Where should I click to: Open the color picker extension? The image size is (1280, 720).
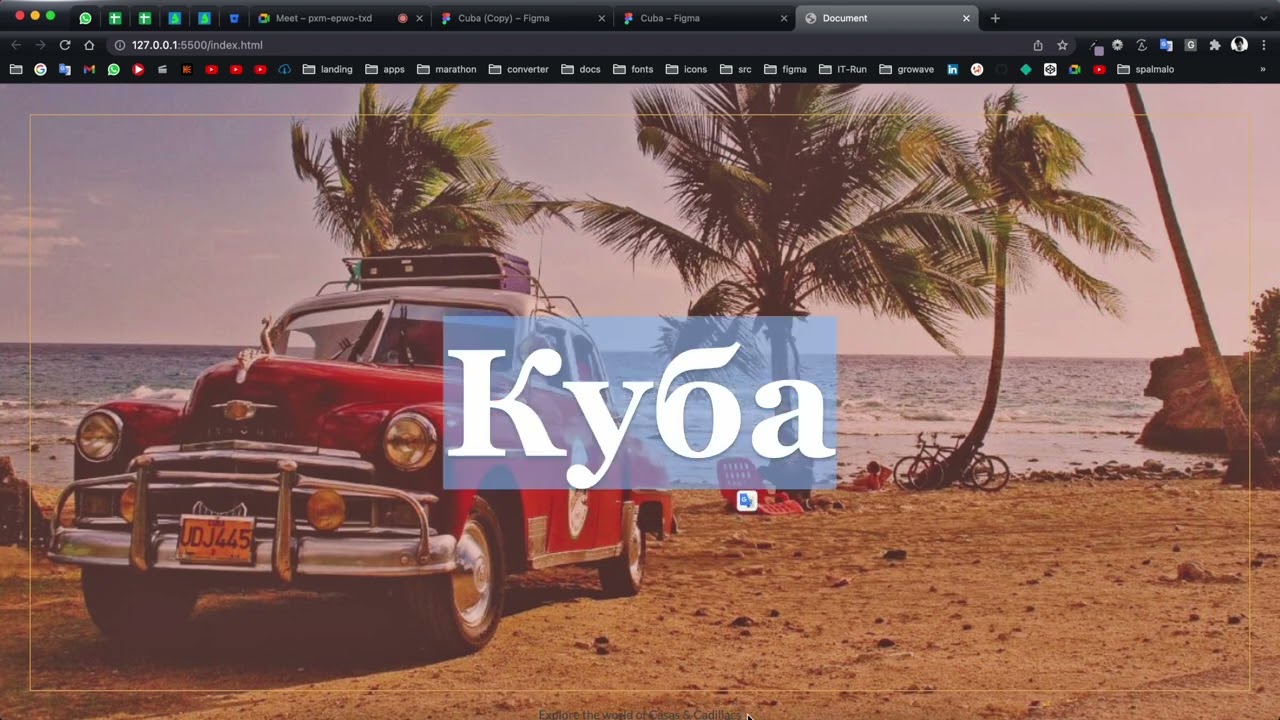pos(1094,45)
